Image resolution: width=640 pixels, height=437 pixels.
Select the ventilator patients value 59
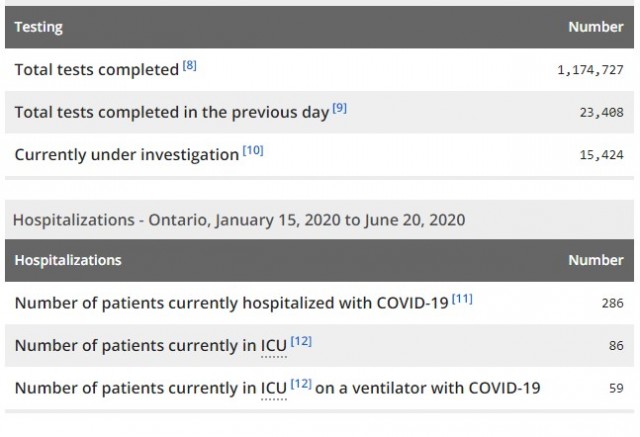pos(616,388)
